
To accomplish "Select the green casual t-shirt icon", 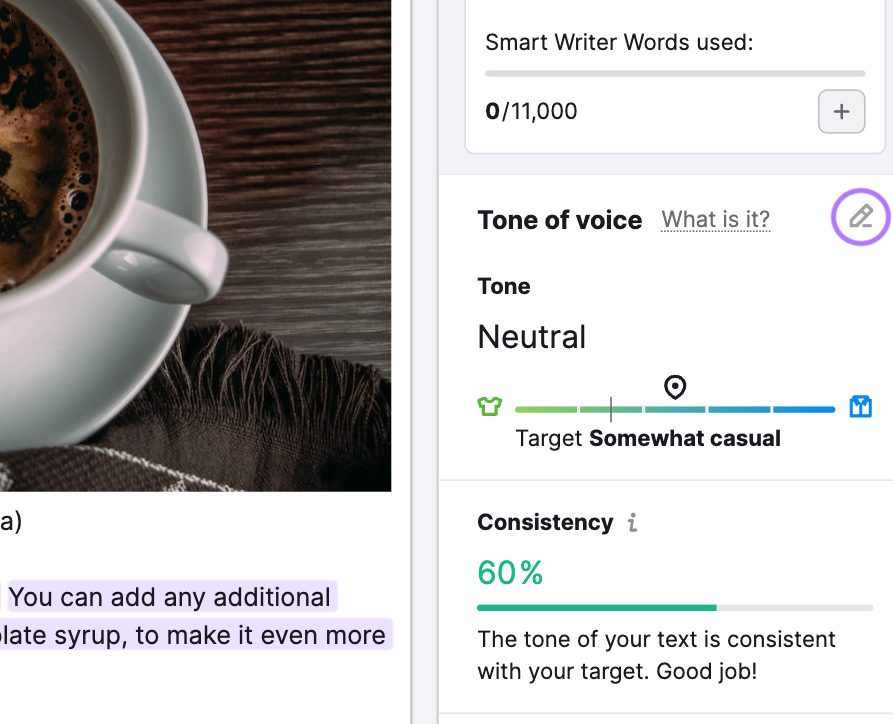I will pos(489,406).
